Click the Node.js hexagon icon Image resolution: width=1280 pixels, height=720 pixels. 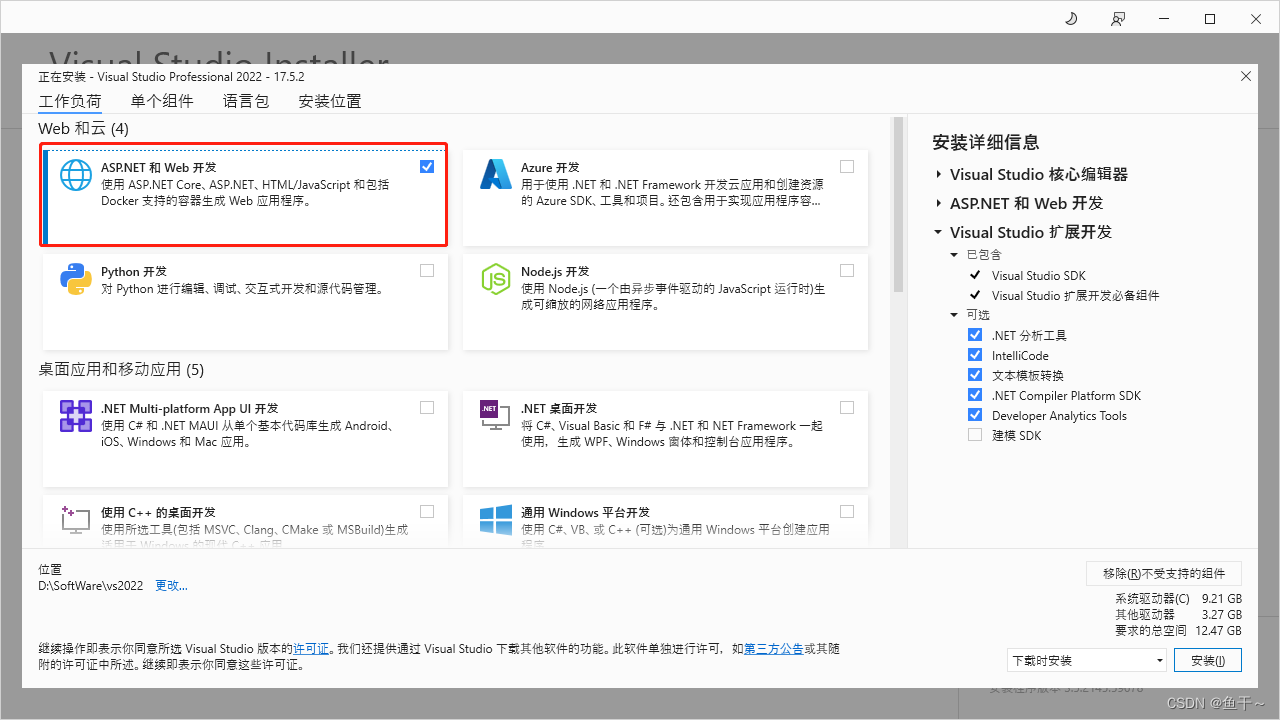(496, 279)
